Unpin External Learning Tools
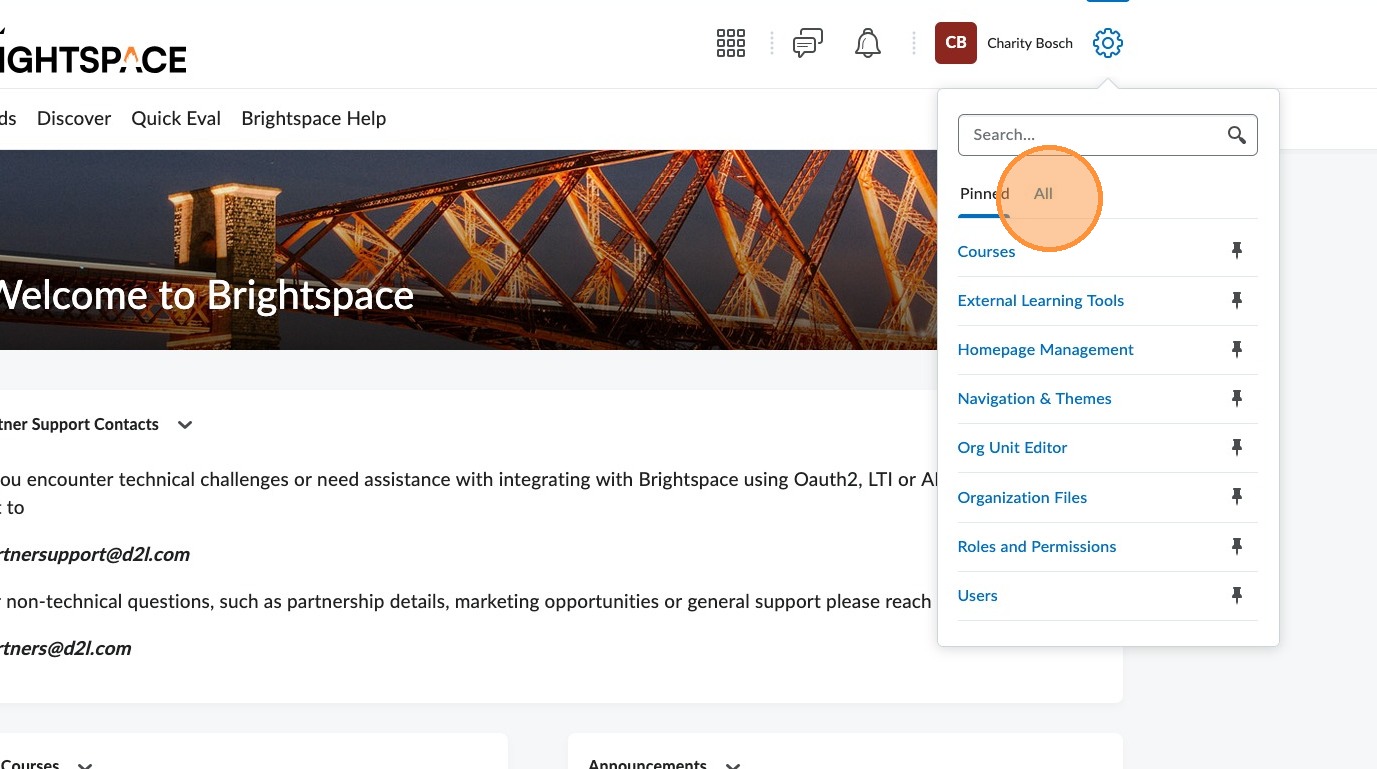Screen dimensions: 1377x769 pyautogui.click(x=1236, y=300)
